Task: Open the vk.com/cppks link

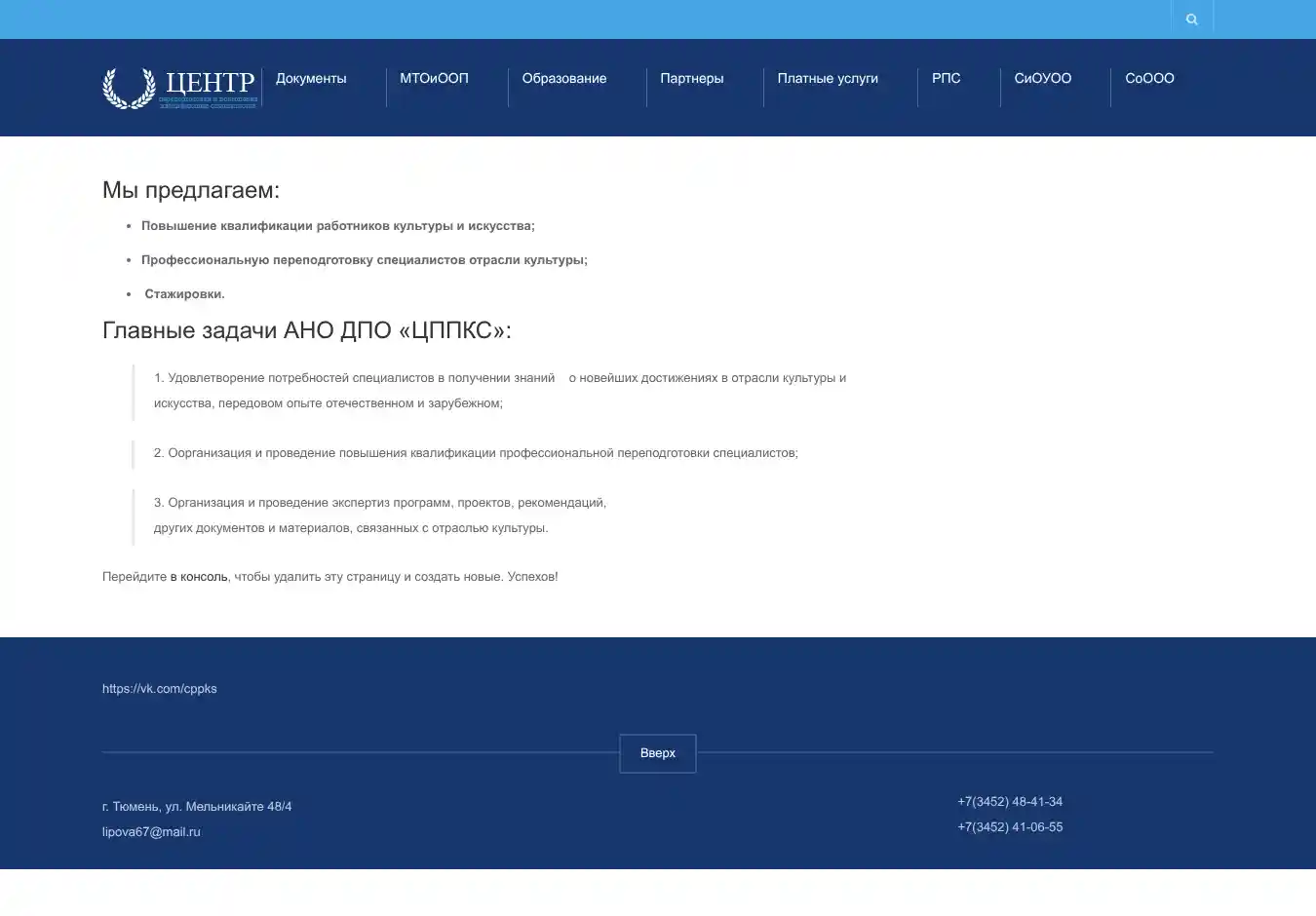Action: pos(160,689)
